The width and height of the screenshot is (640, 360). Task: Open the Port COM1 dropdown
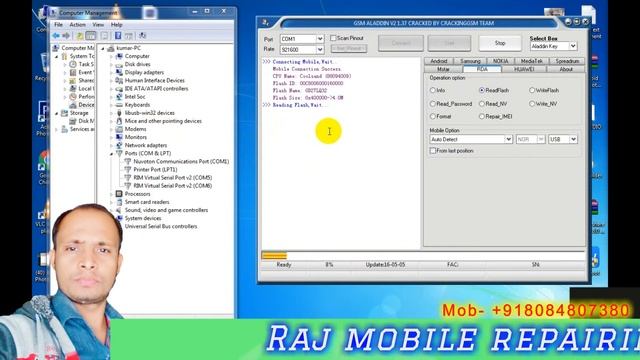tap(320, 39)
